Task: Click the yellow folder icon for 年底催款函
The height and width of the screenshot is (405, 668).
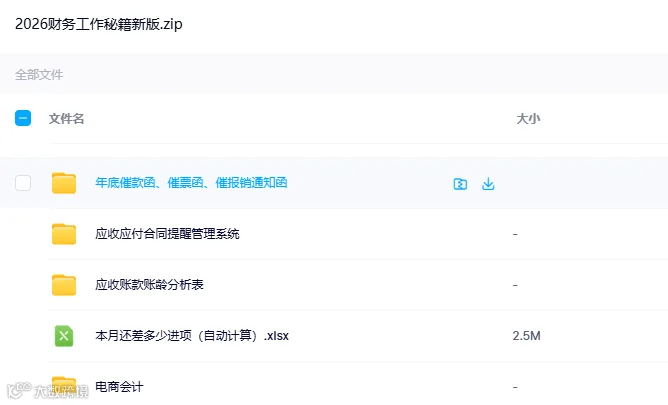Action: (64, 183)
